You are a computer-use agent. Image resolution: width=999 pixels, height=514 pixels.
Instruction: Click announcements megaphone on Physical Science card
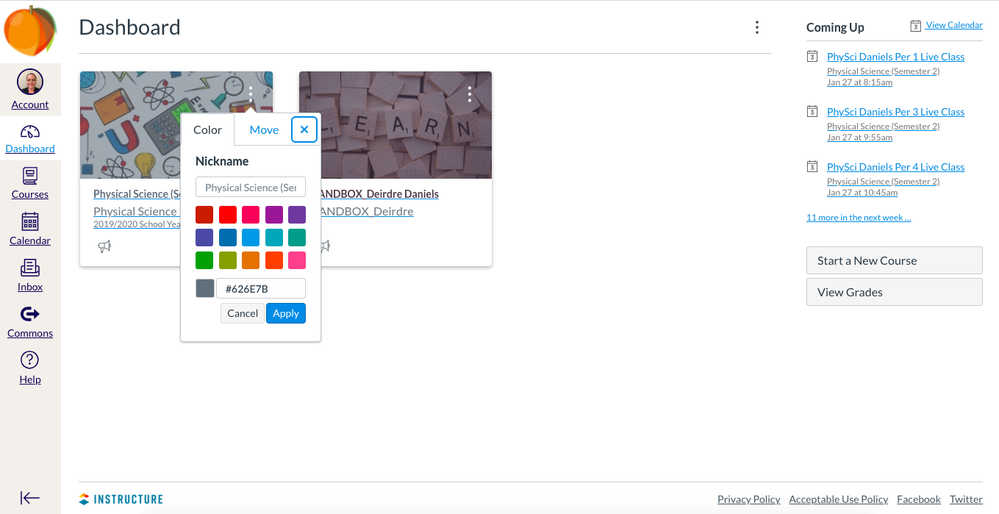pyautogui.click(x=104, y=246)
